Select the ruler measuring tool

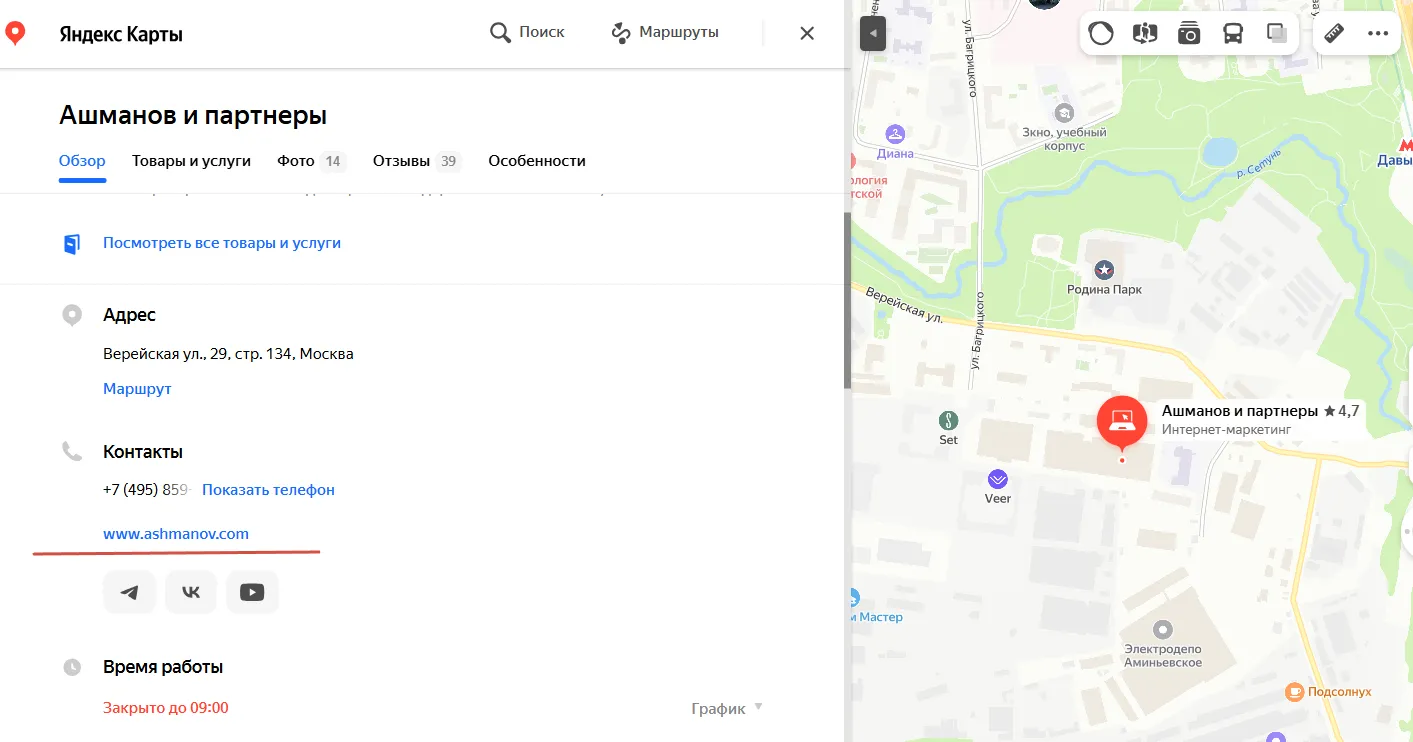(1334, 34)
